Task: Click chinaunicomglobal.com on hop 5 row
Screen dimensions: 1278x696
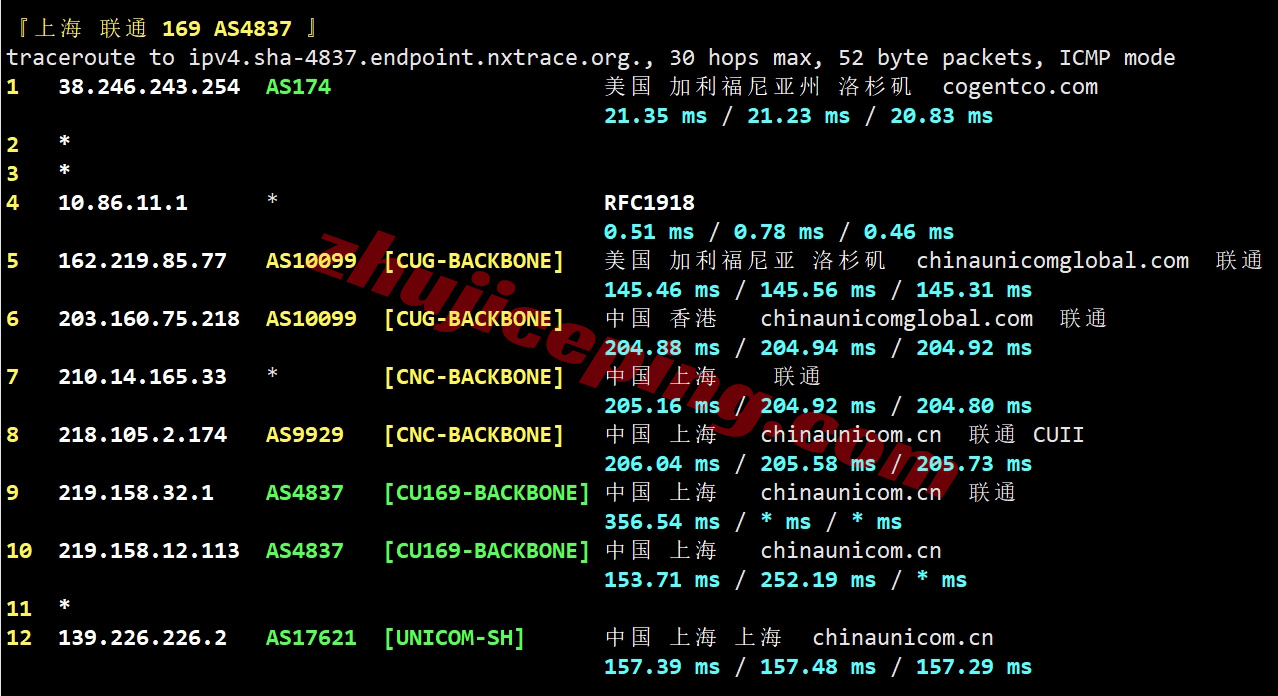Action: point(1053,261)
